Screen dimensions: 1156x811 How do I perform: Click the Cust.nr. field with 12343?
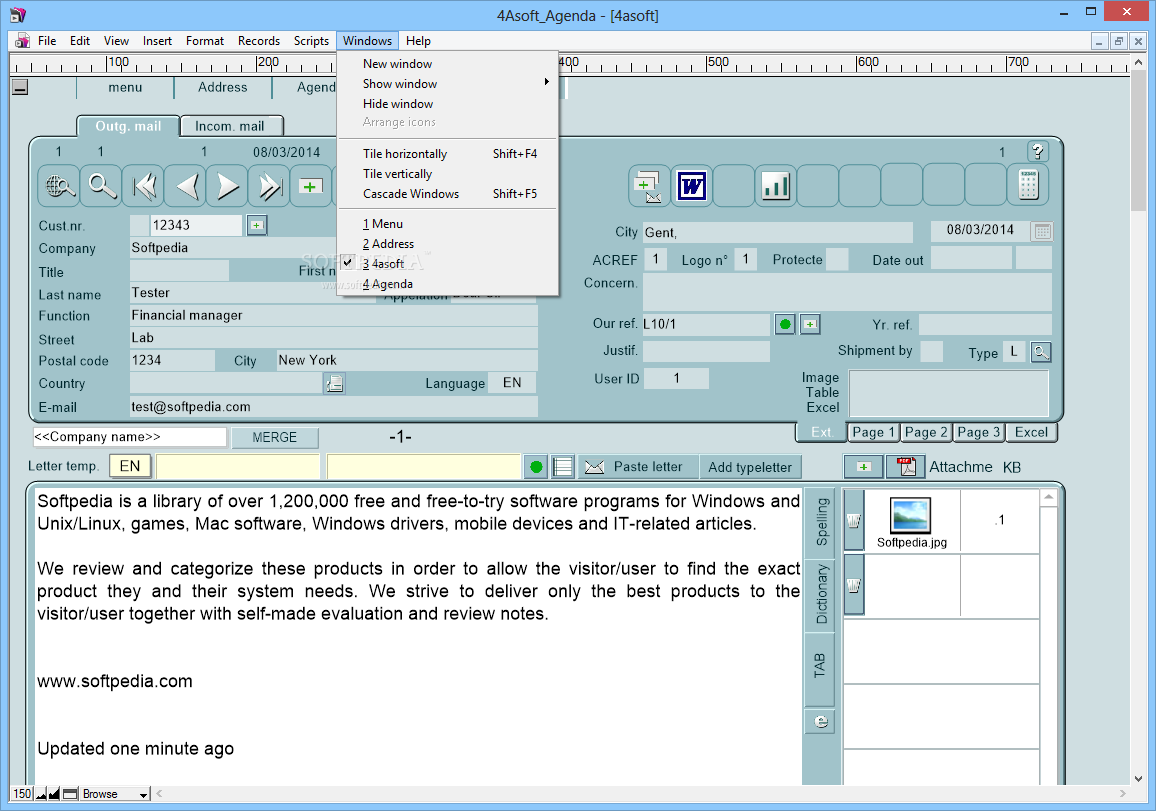pos(195,225)
